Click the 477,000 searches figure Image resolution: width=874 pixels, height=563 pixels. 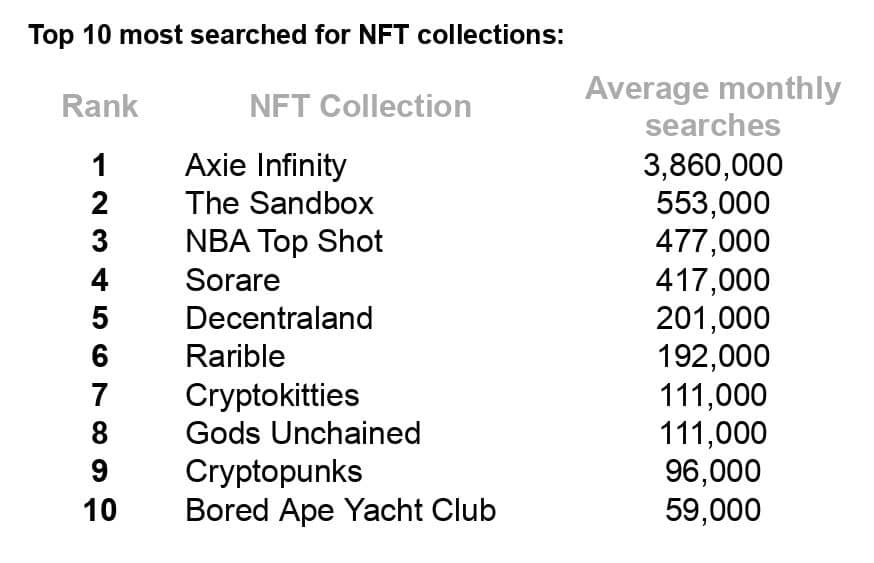(713, 242)
